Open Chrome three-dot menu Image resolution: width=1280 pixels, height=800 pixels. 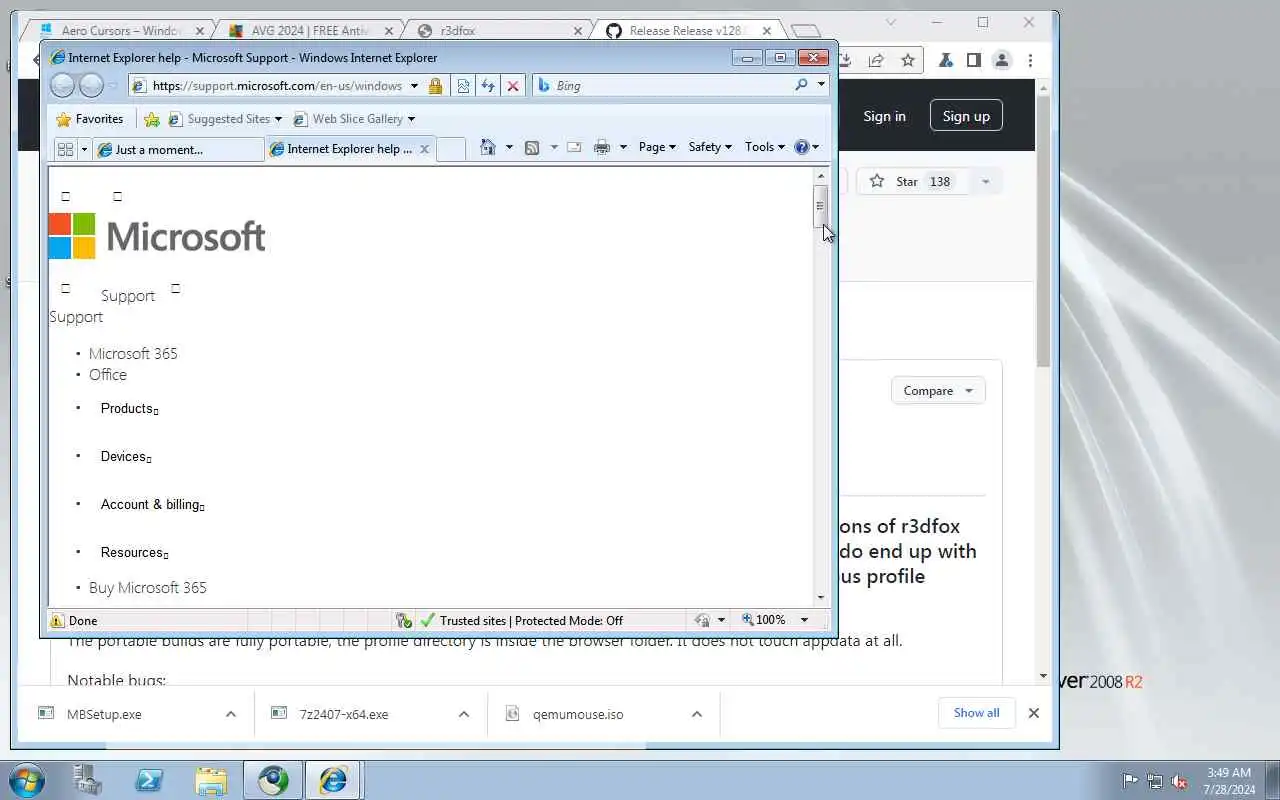tap(1029, 60)
